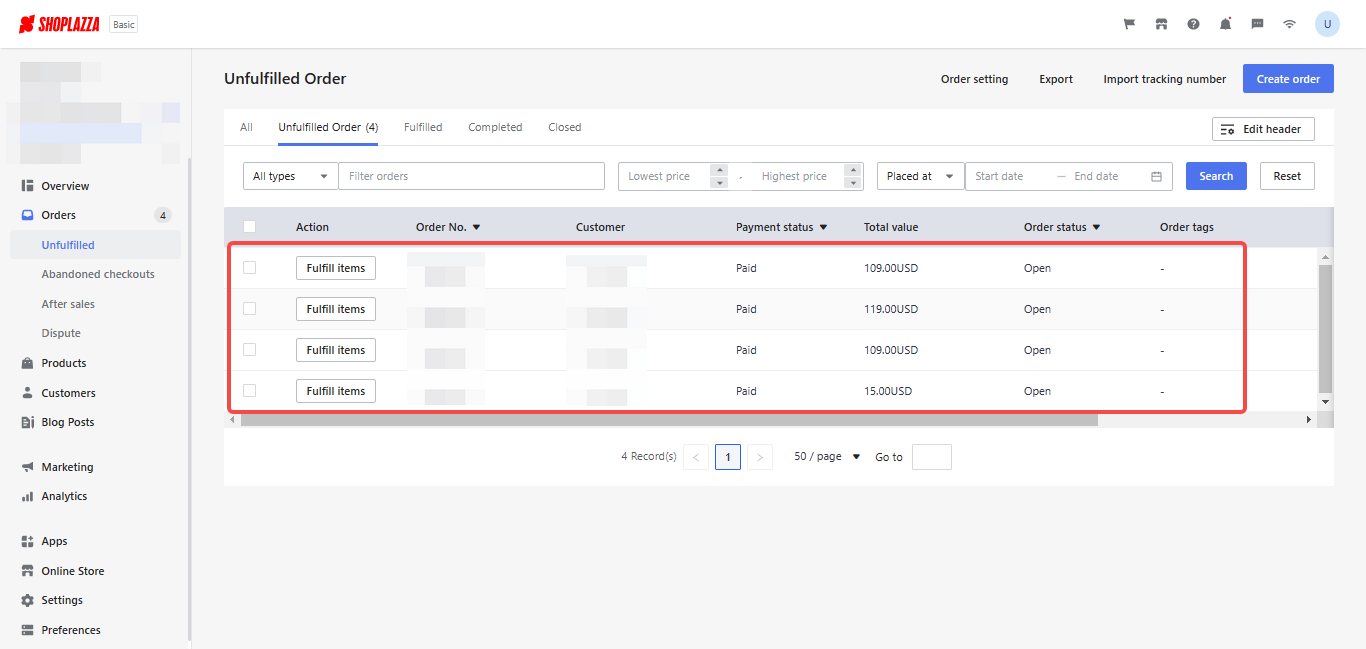Fulfill items for the 15.00USD order
The width and height of the screenshot is (1366, 649).
(x=336, y=391)
